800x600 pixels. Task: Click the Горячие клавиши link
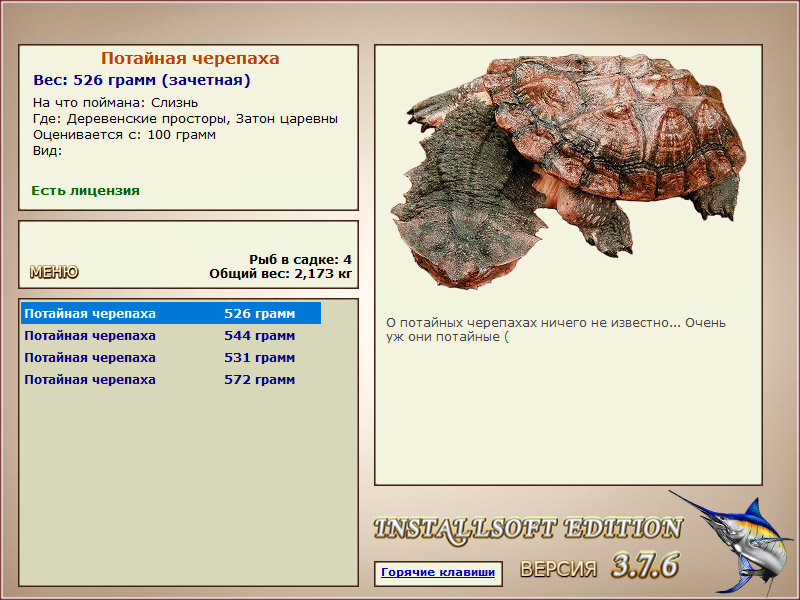pyautogui.click(x=438, y=572)
